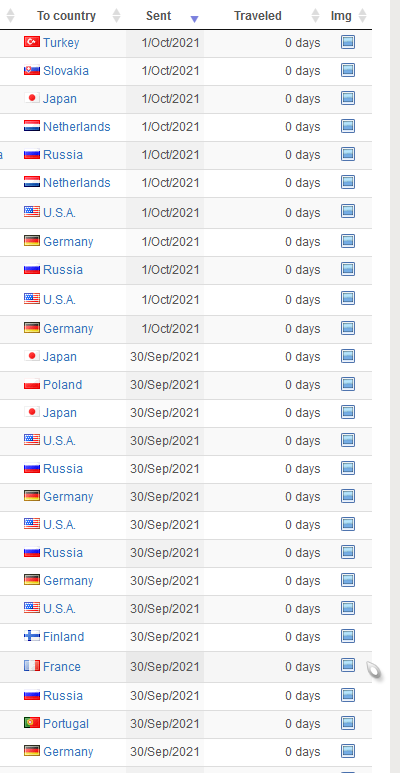
Task: Sort using the Traveled column arrows
Action: [316, 16]
